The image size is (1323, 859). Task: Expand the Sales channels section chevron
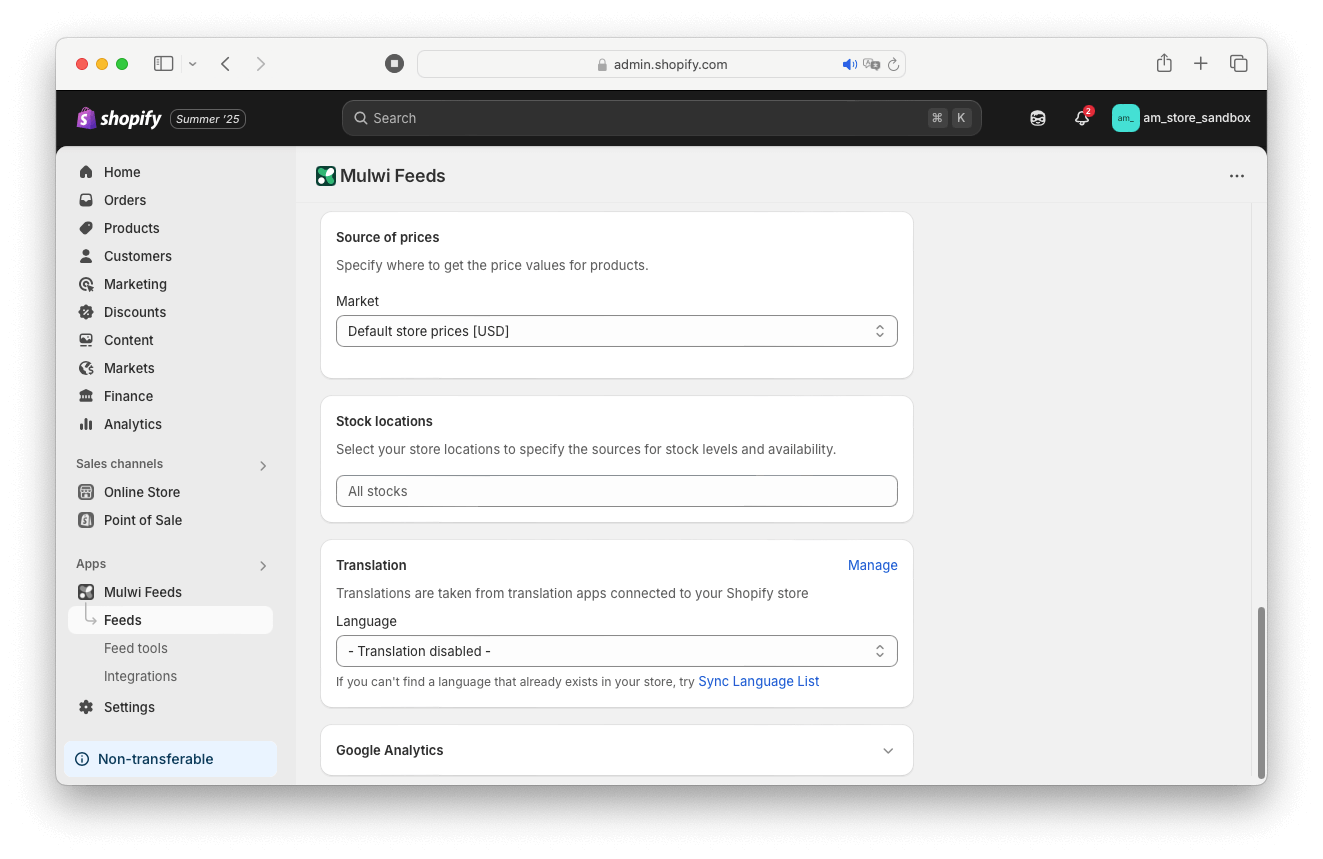click(x=263, y=465)
